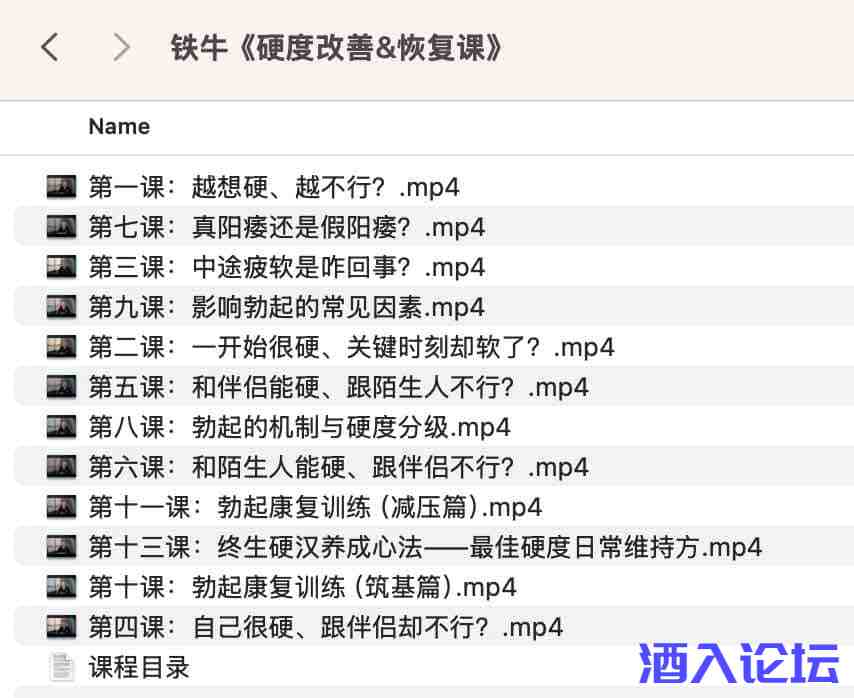
Task: Click the video thumbnail icon of 第七课
Action: point(60,227)
